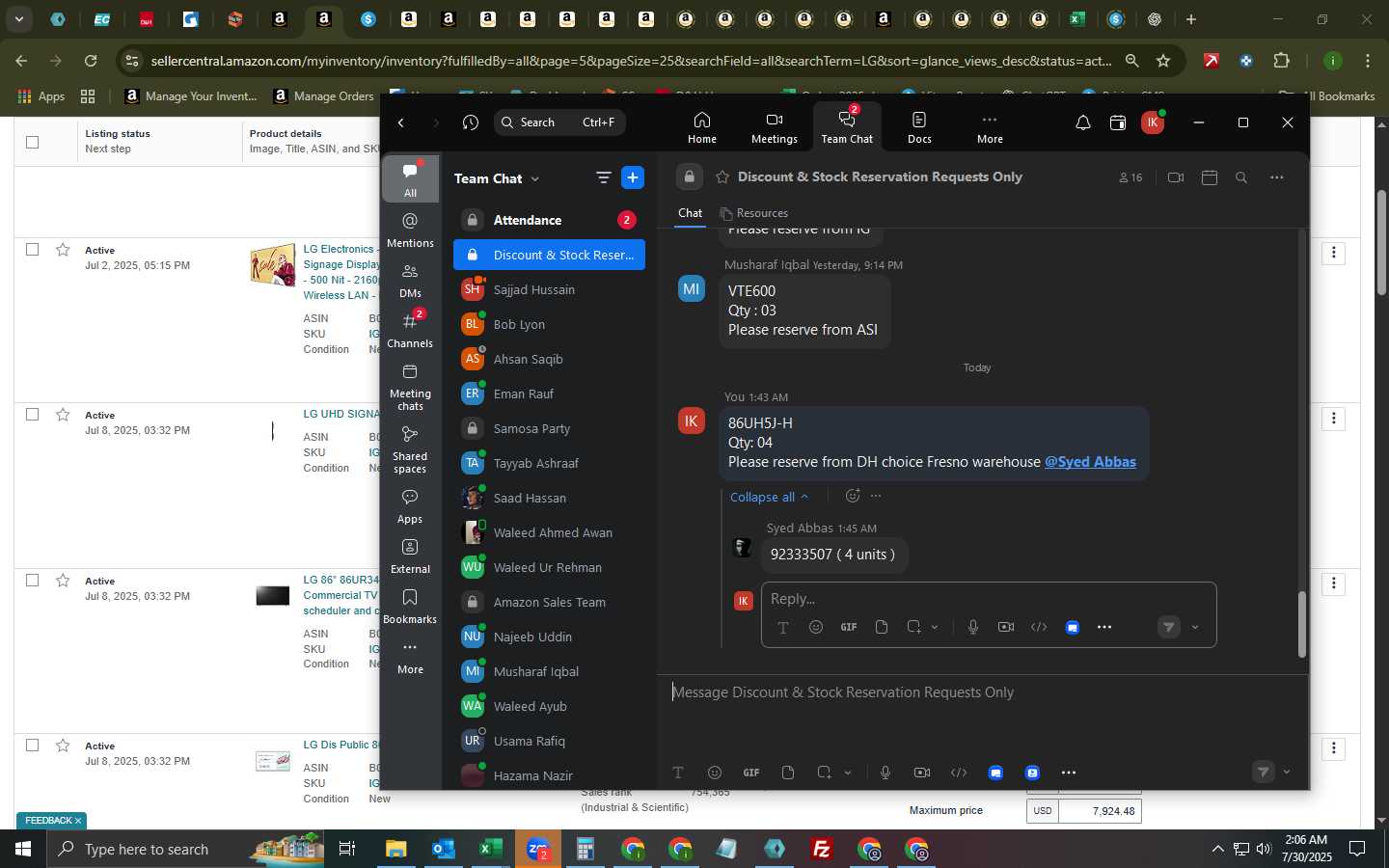Open Musharaf Iqbal chat in list
Image resolution: width=1389 pixels, height=868 pixels.
549,671
